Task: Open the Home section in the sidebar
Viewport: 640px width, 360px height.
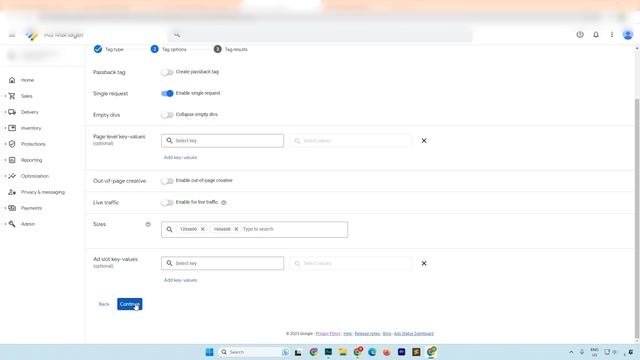Action: (27, 80)
